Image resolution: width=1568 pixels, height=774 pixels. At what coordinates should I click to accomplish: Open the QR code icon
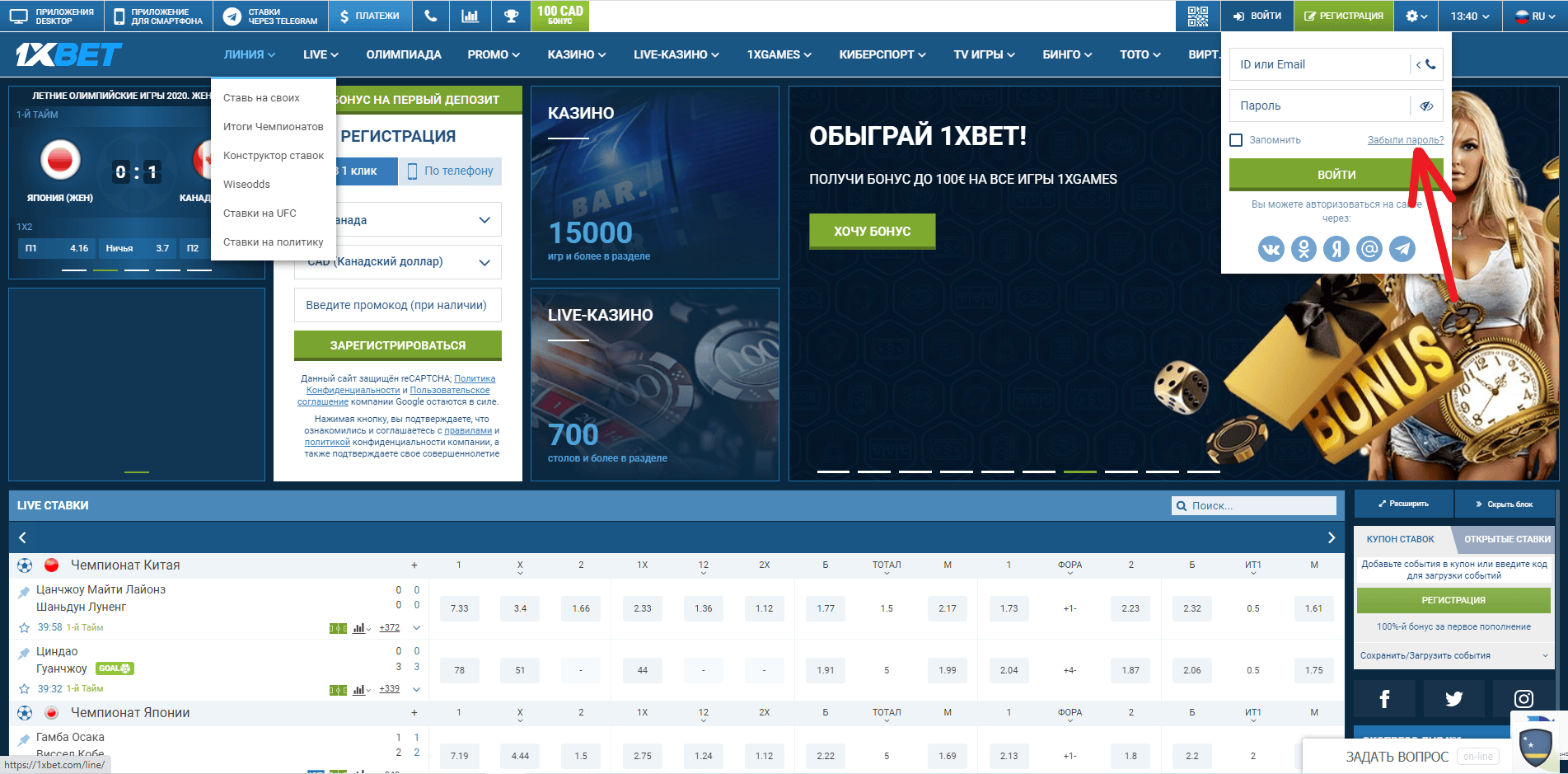[x=1198, y=16]
